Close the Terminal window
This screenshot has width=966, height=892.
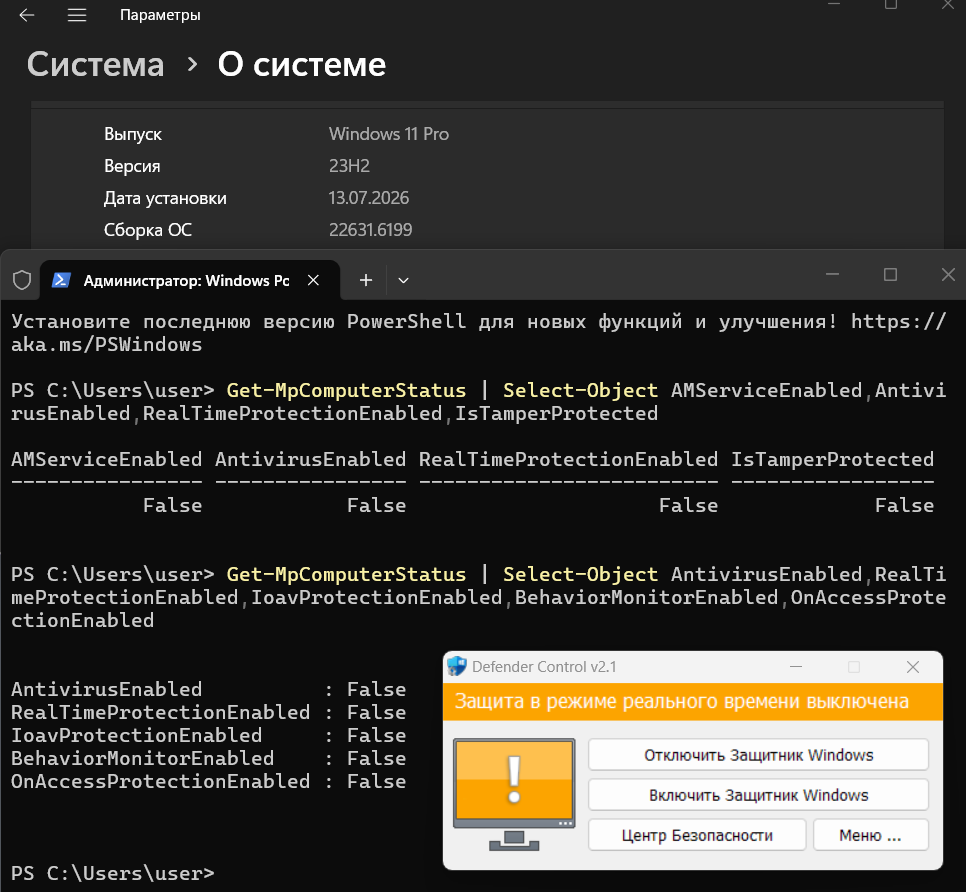[x=948, y=274]
